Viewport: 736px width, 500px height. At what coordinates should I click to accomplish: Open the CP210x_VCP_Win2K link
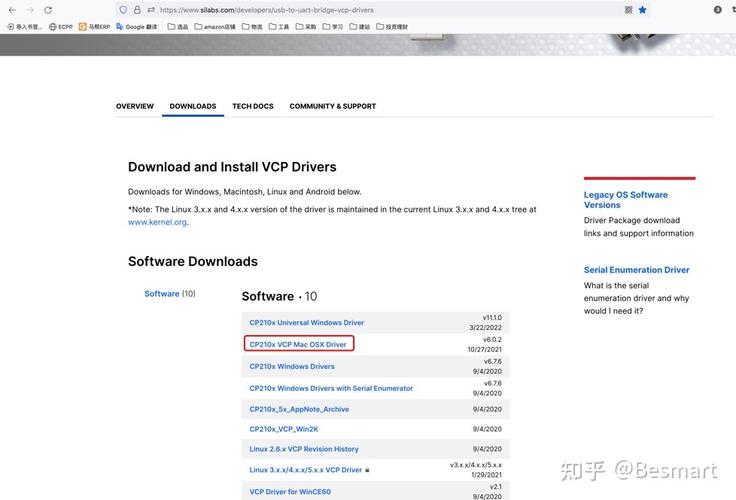[284, 429]
